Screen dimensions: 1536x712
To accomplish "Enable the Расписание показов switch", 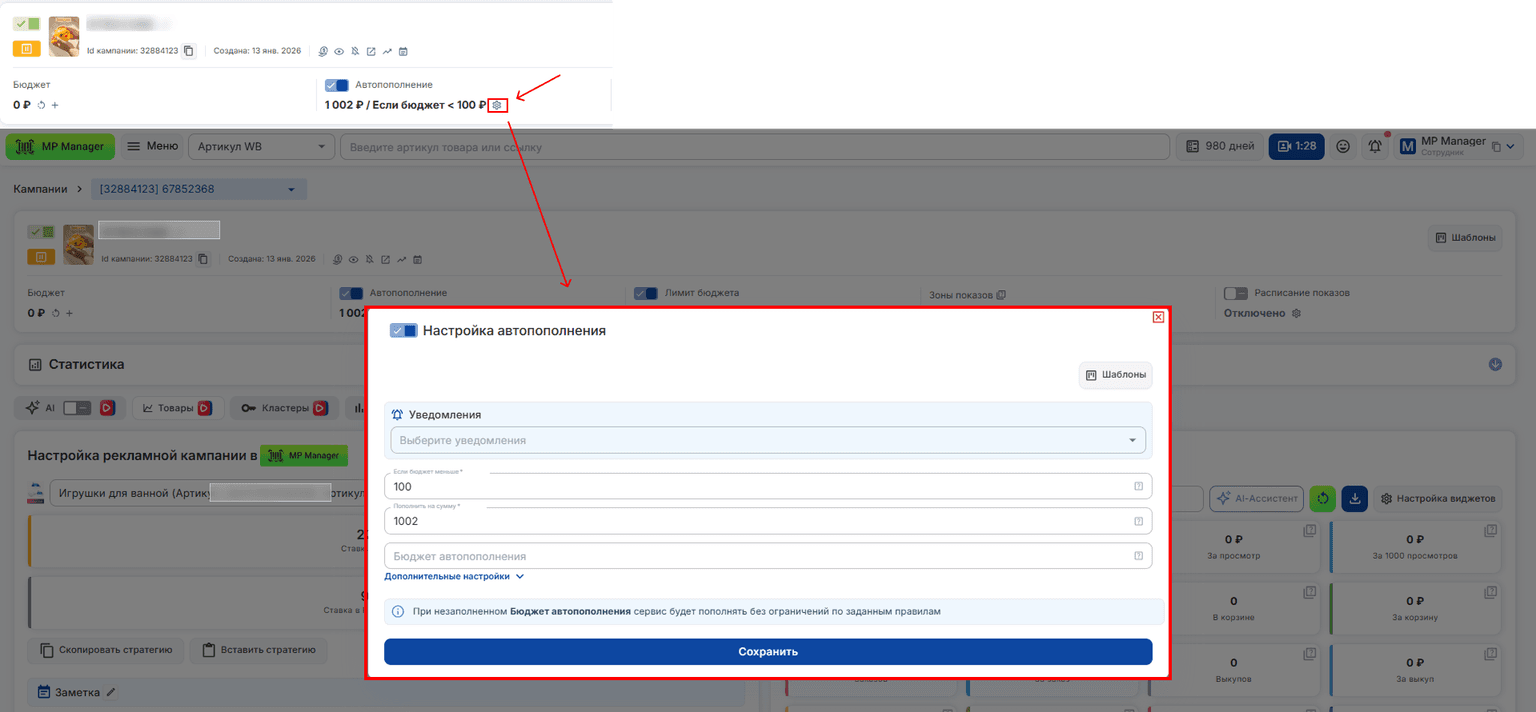I will pos(1236,294).
